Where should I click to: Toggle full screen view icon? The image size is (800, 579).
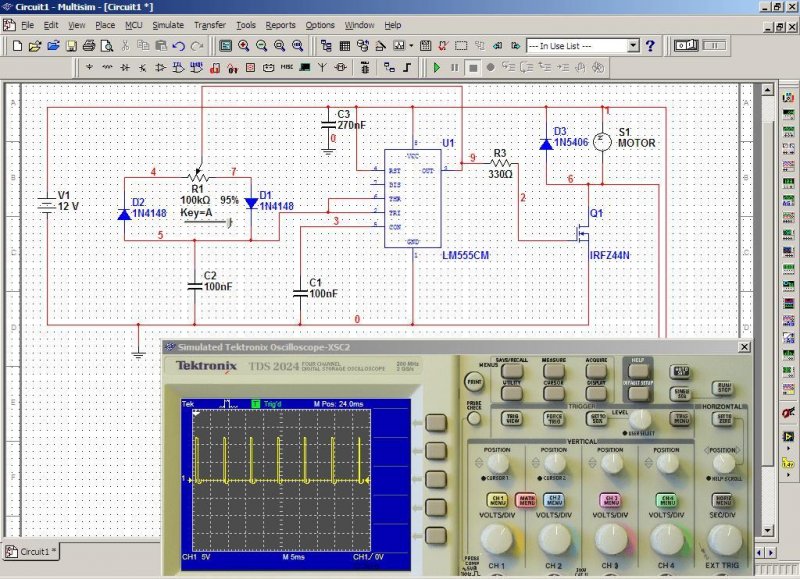226,46
